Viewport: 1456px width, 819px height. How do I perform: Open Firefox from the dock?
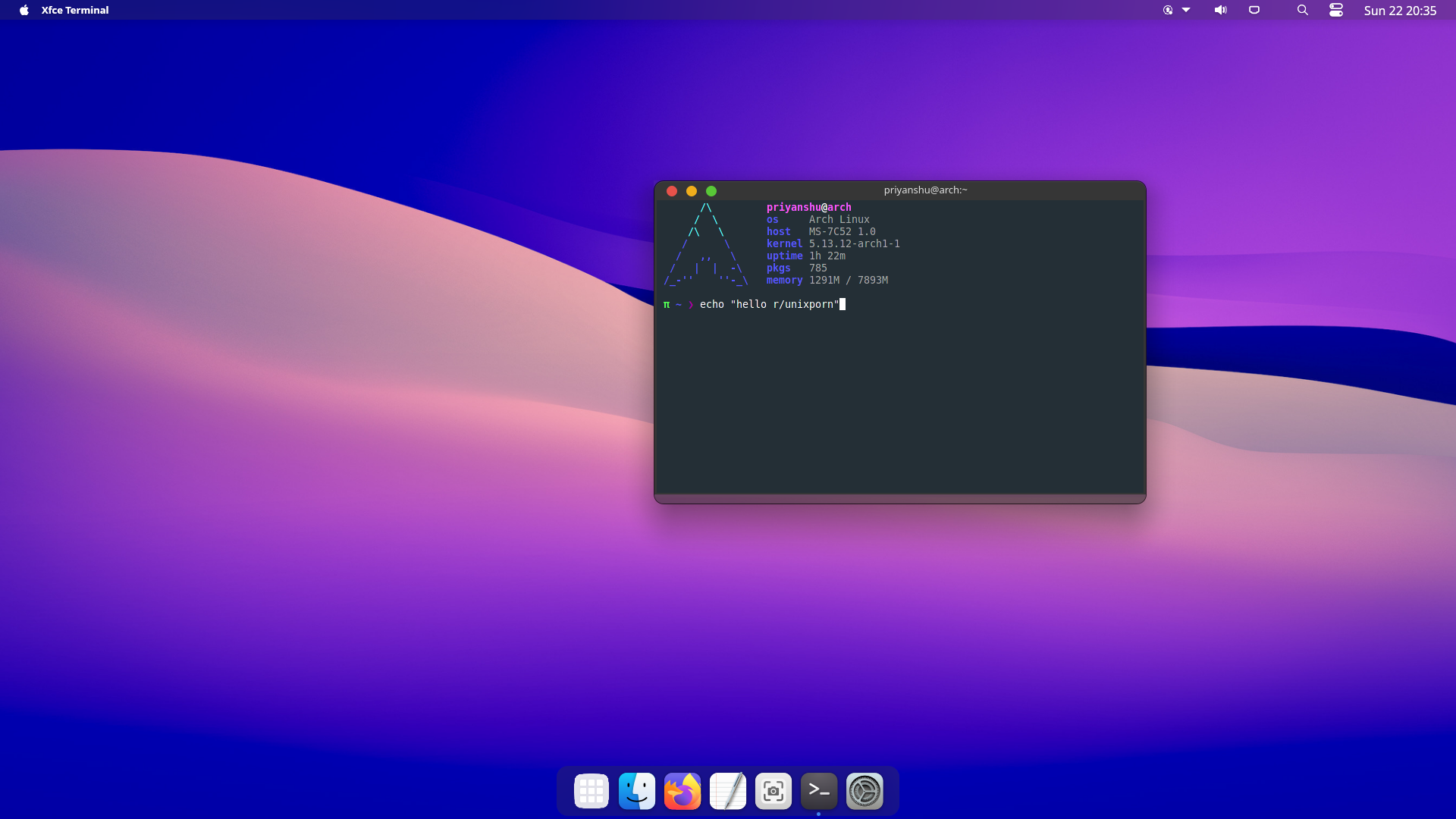(x=682, y=790)
